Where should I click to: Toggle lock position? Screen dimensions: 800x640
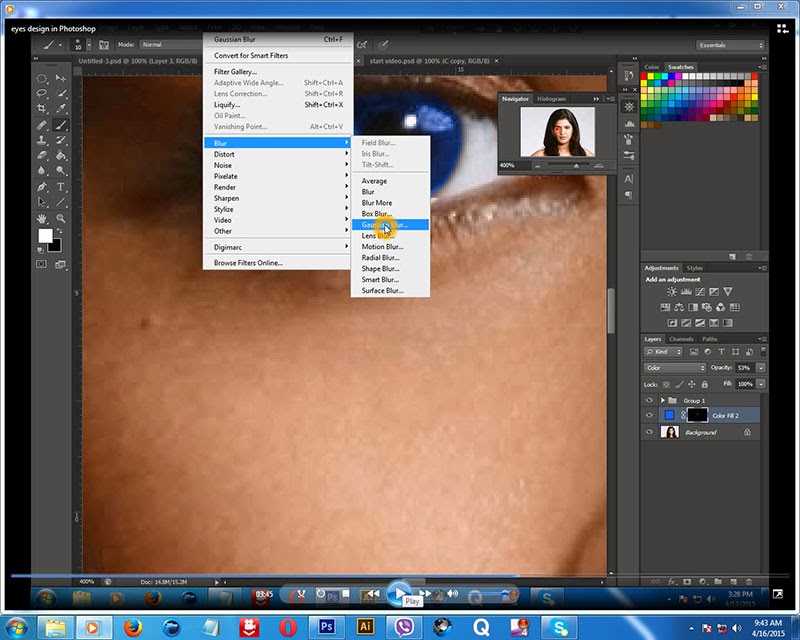[x=692, y=384]
